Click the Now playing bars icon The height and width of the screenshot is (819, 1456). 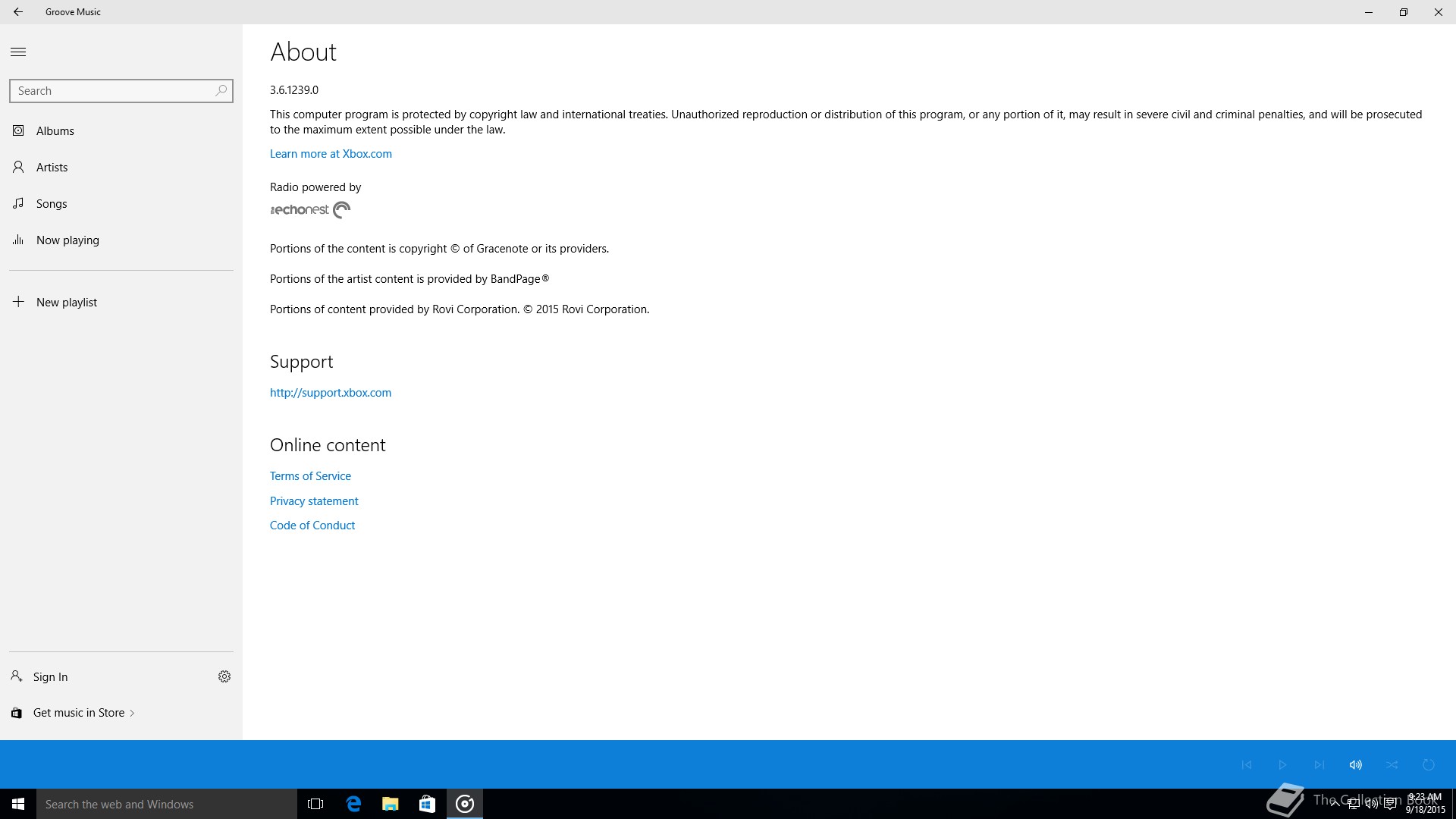tap(18, 240)
